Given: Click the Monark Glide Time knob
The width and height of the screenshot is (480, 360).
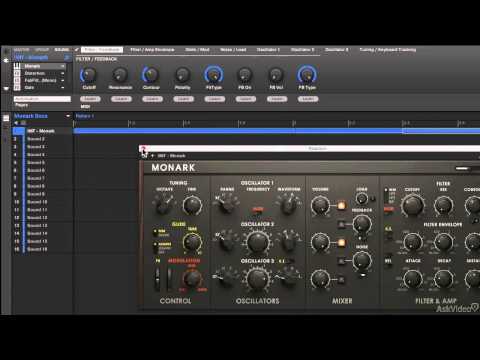Looking at the screenshot, I should 192,242.
